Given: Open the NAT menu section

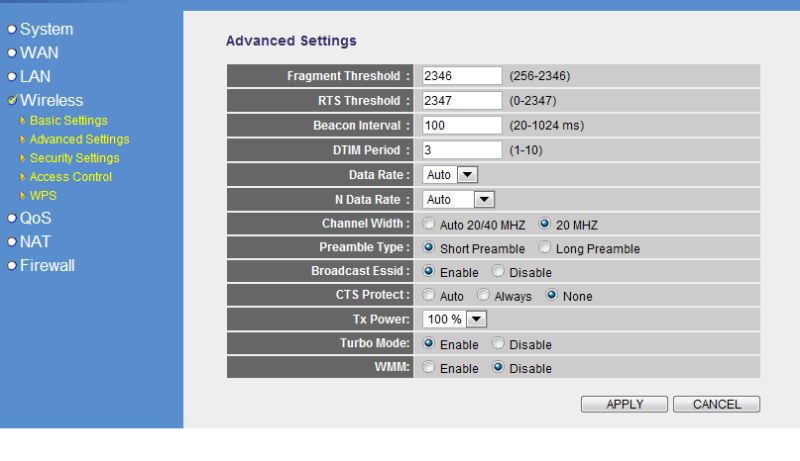Looking at the screenshot, I should (x=35, y=241).
